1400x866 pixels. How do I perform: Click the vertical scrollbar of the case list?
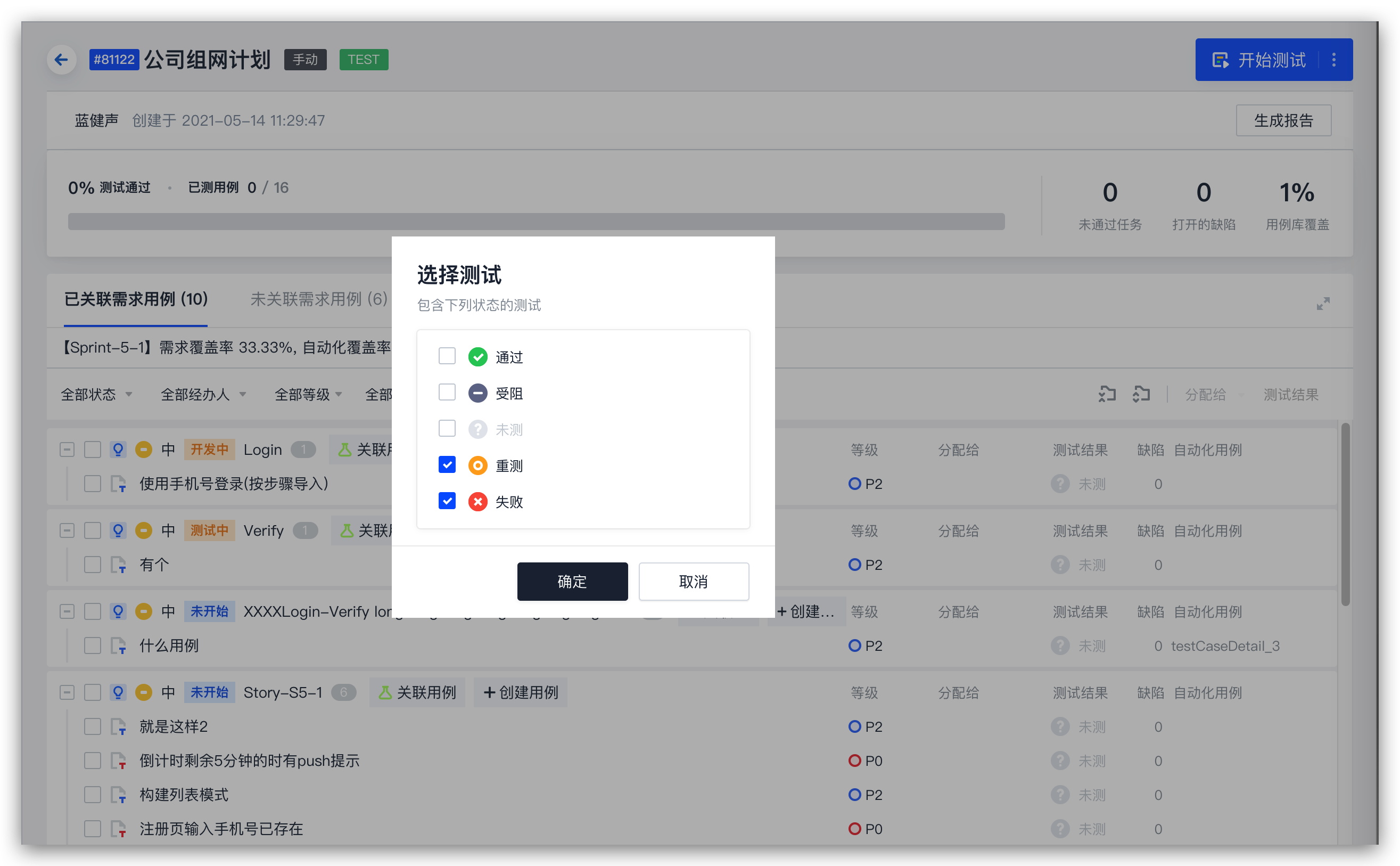1345,514
